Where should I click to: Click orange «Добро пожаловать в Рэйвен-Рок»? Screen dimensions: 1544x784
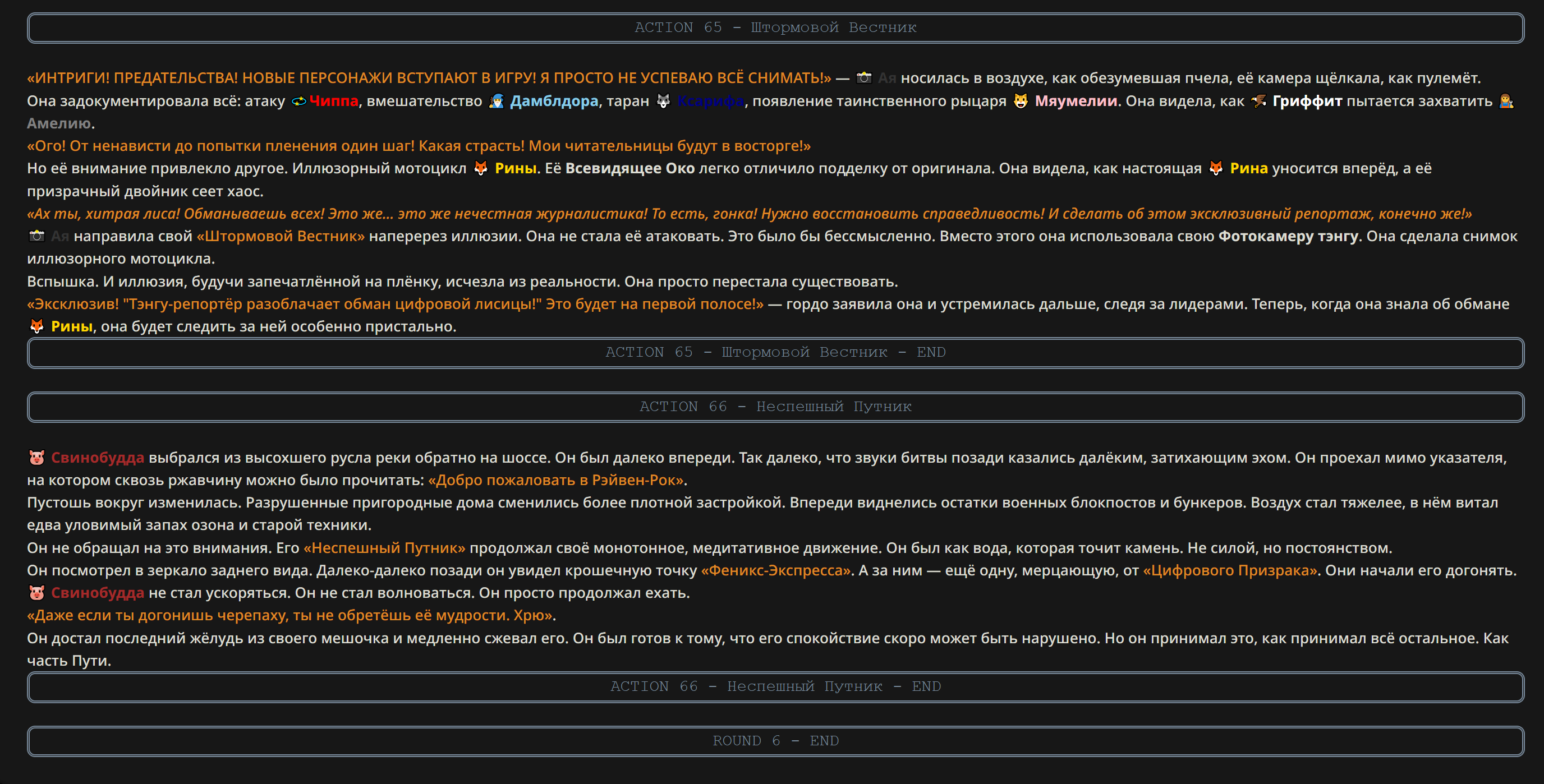point(555,481)
